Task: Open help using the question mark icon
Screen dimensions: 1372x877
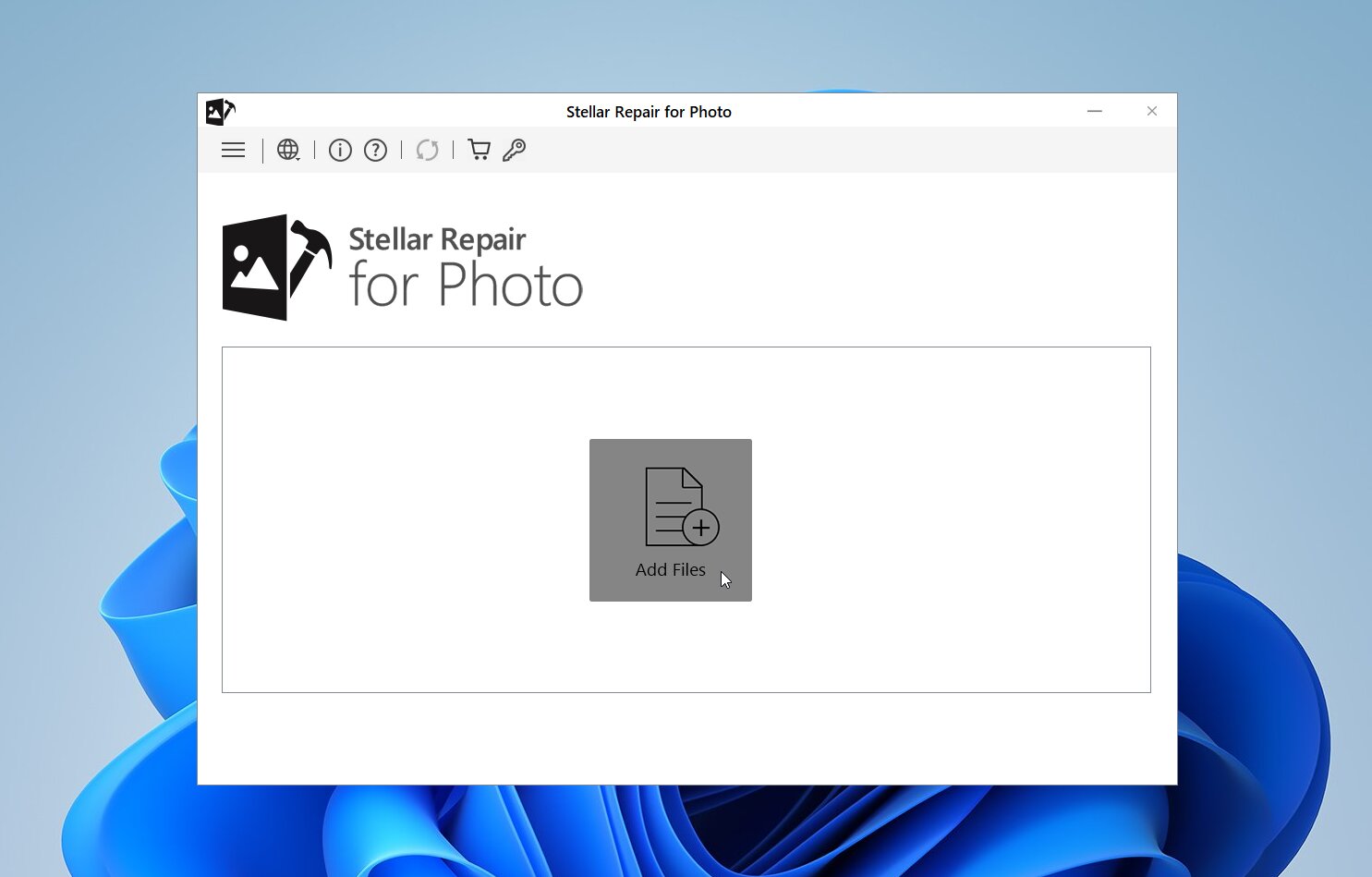Action: pyautogui.click(x=375, y=150)
